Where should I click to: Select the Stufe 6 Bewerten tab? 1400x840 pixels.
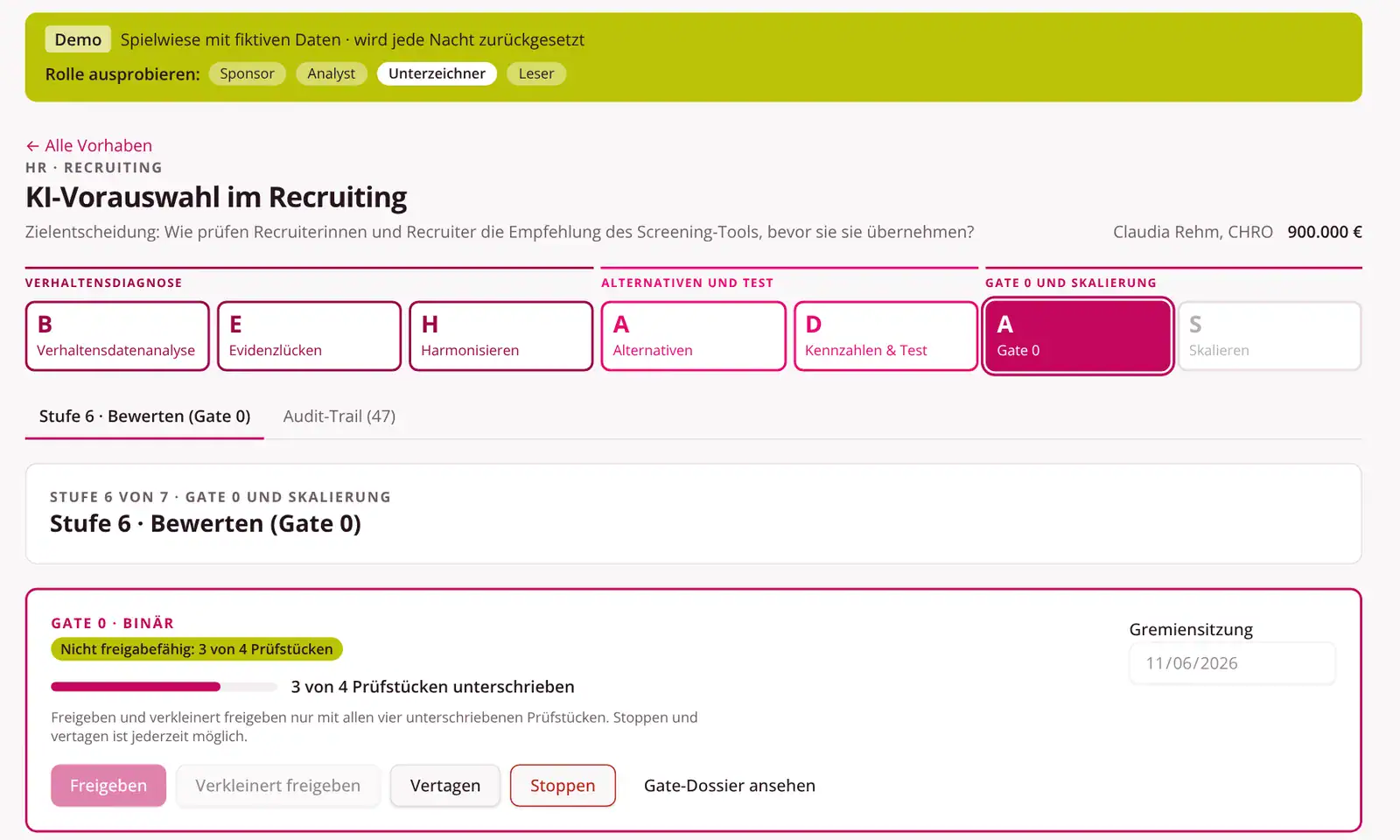point(144,416)
